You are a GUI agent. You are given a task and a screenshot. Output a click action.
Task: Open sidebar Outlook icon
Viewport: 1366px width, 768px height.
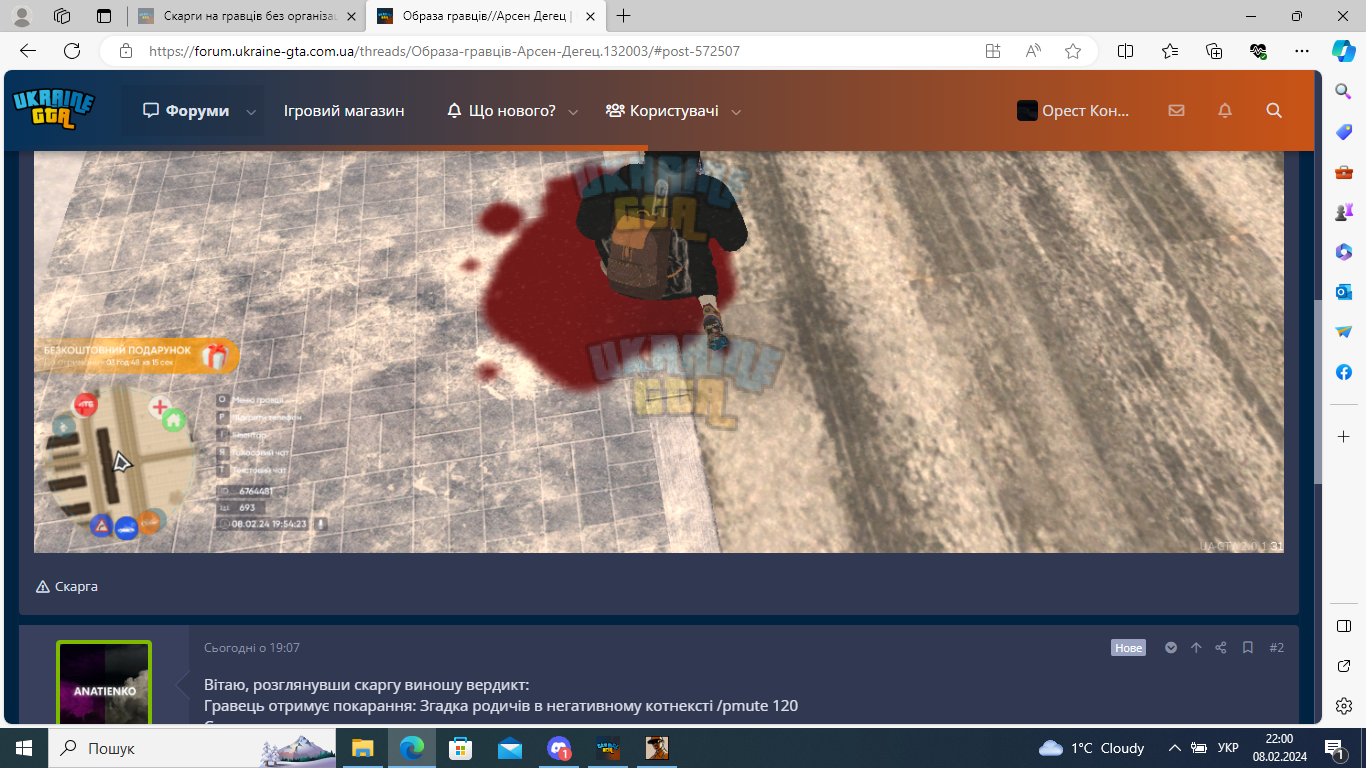point(1344,292)
